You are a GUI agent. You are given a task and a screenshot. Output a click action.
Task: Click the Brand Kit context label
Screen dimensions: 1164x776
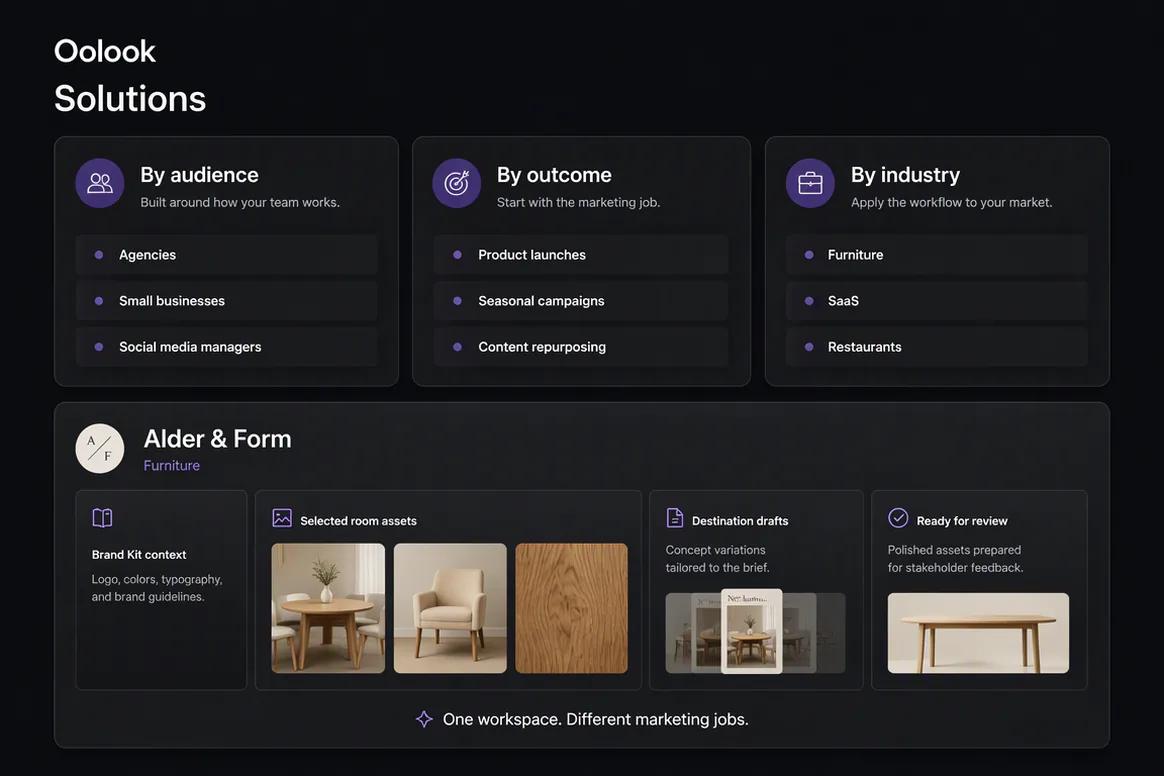click(139, 555)
